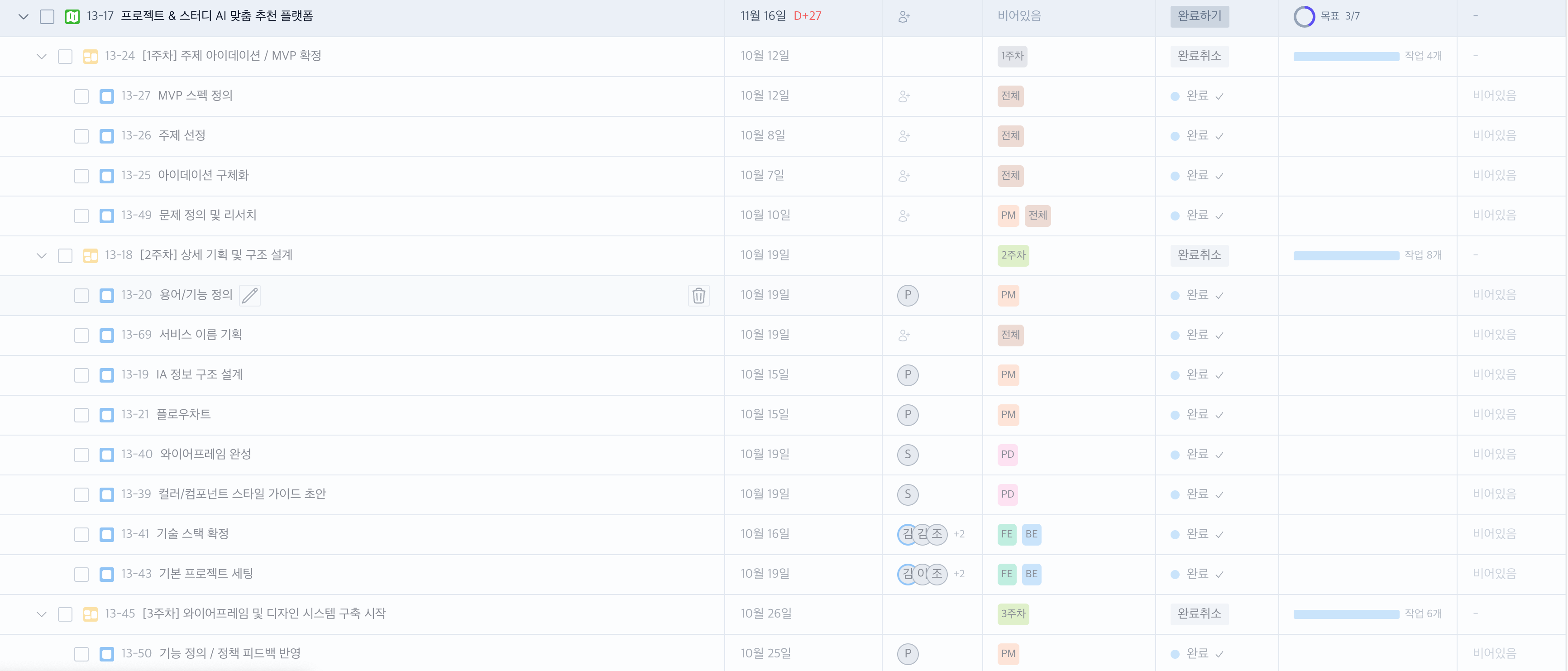Collapse the 13-24 [1주차] group

pyautogui.click(x=41, y=56)
